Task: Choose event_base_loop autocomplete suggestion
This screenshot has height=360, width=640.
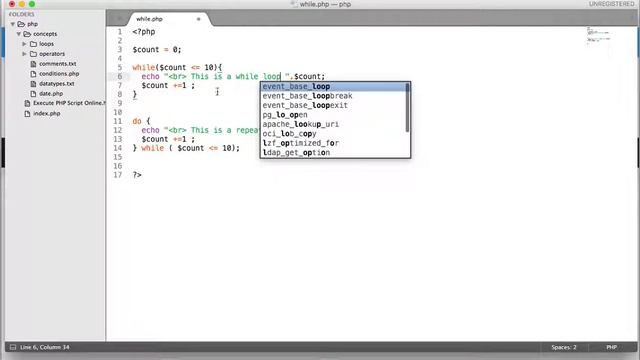Action: (333, 87)
